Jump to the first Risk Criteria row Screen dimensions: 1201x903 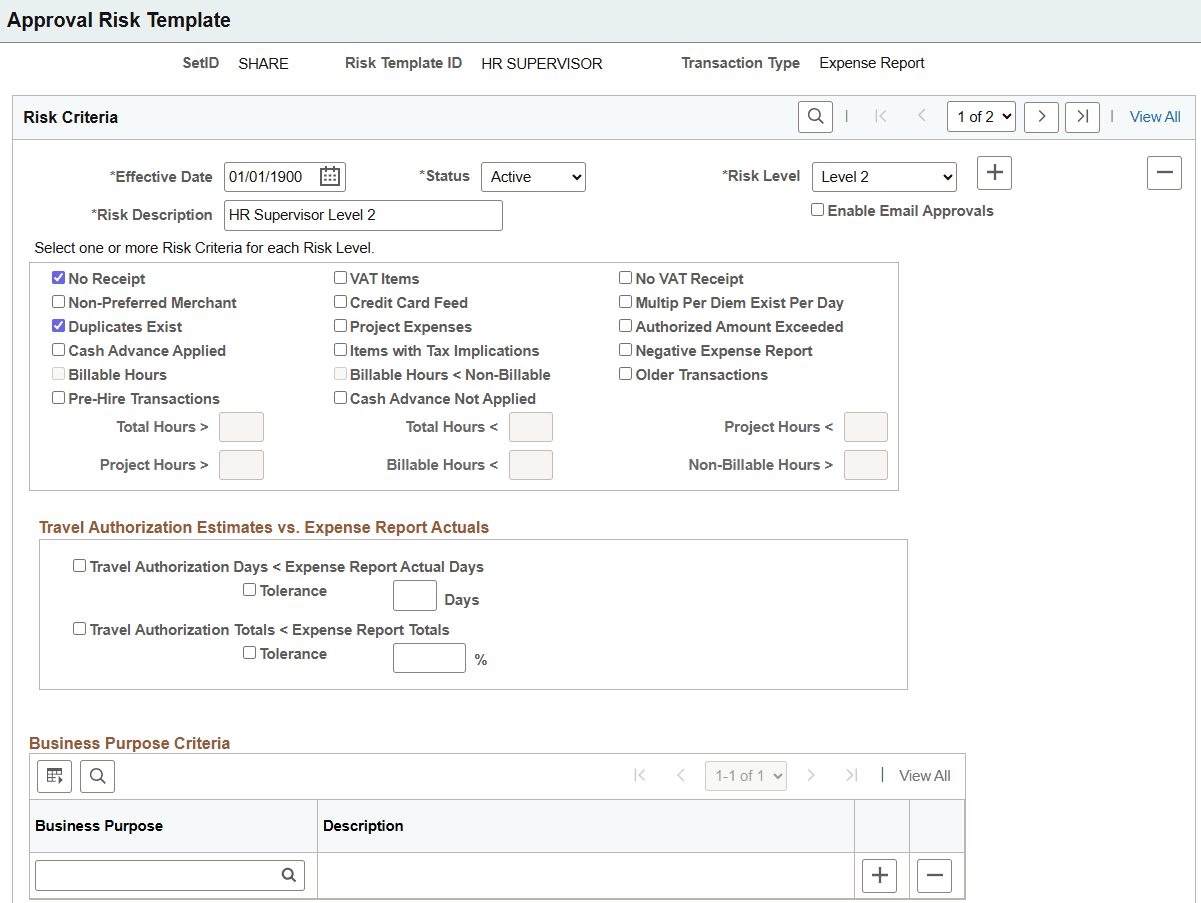[880, 116]
